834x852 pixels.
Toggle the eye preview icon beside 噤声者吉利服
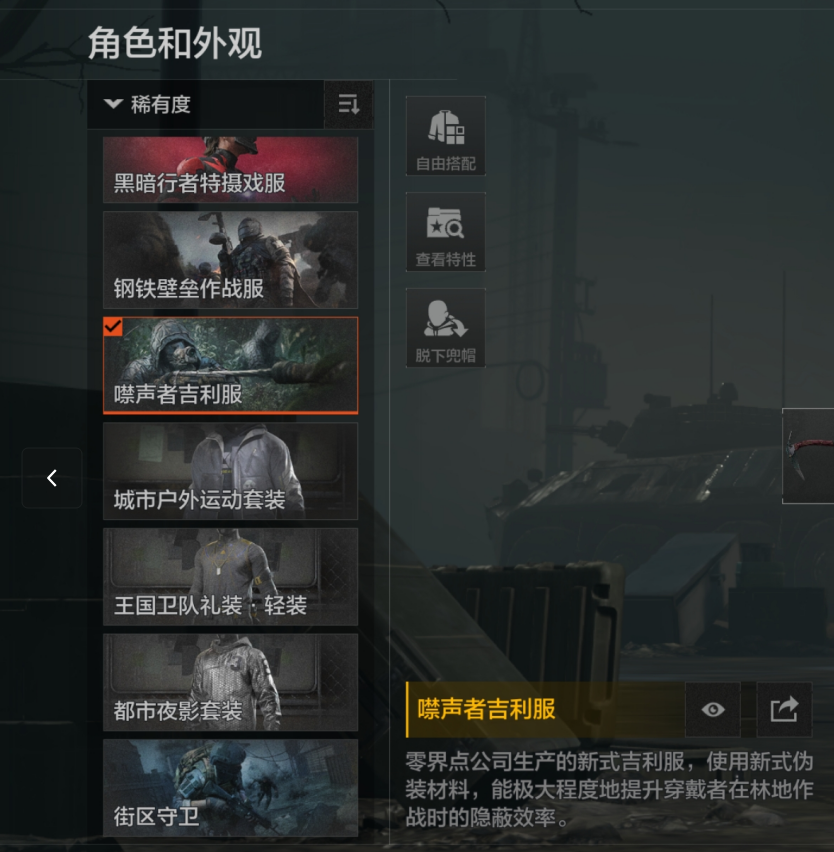(713, 710)
